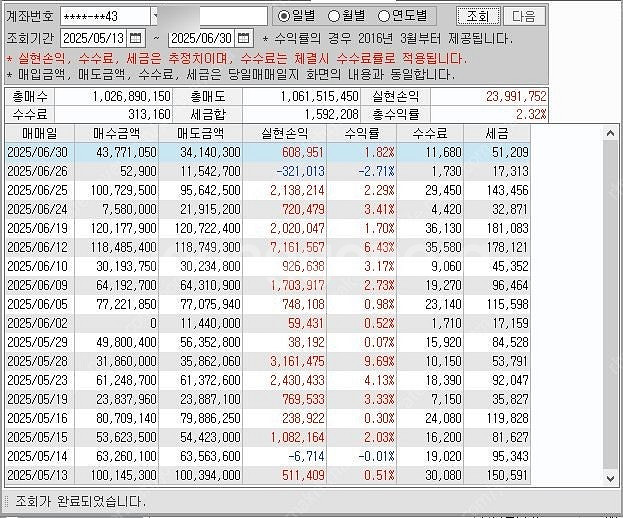This screenshot has height=518, width=623.
Task: Click the 조회 button
Action: pos(478,16)
